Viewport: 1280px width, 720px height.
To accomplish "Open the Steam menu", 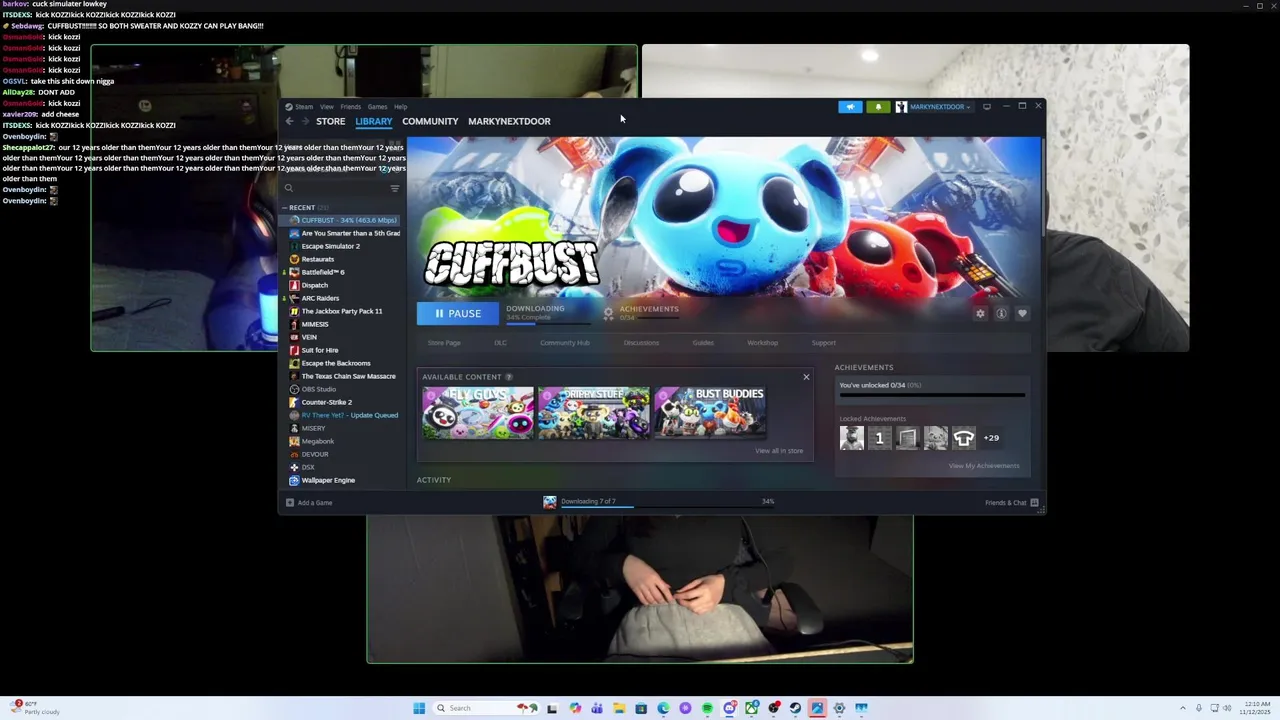I will [x=303, y=107].
